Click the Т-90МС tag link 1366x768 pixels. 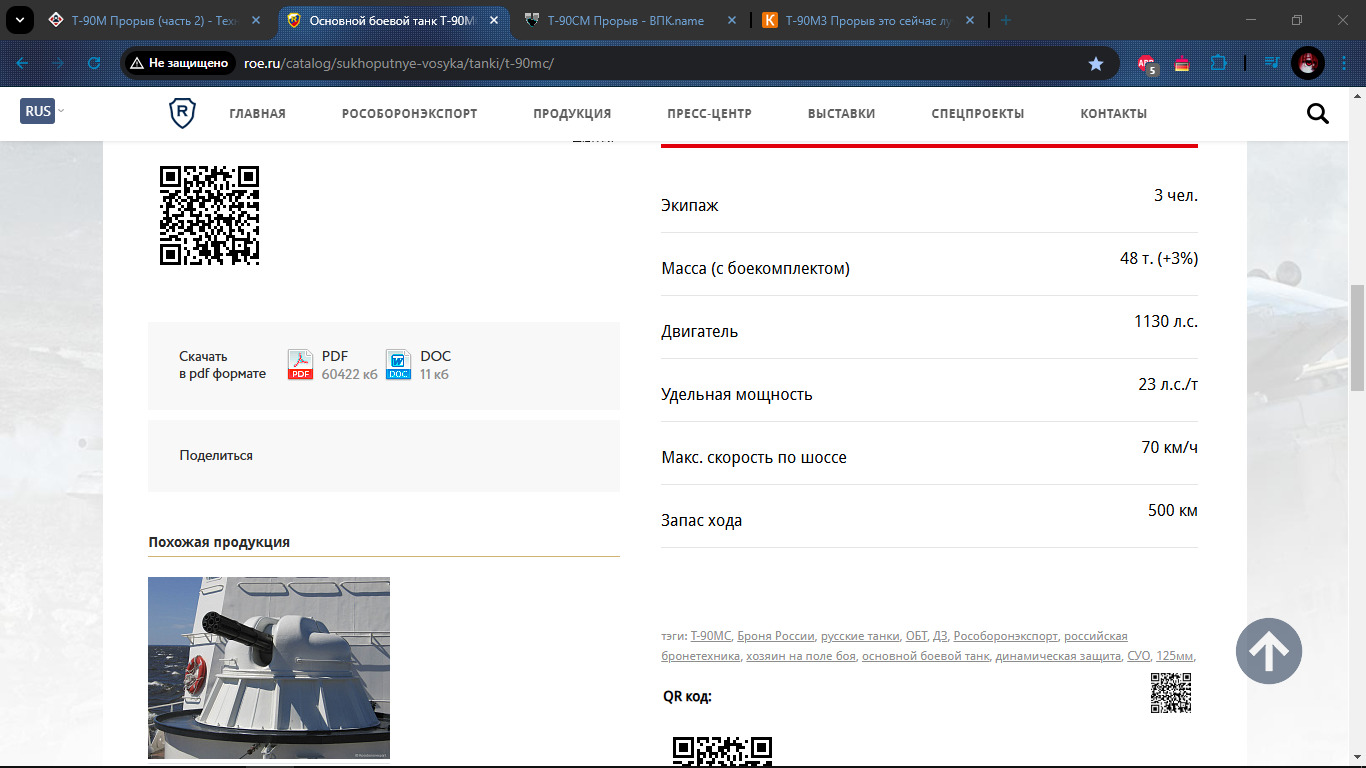click(x=711, y=636)
